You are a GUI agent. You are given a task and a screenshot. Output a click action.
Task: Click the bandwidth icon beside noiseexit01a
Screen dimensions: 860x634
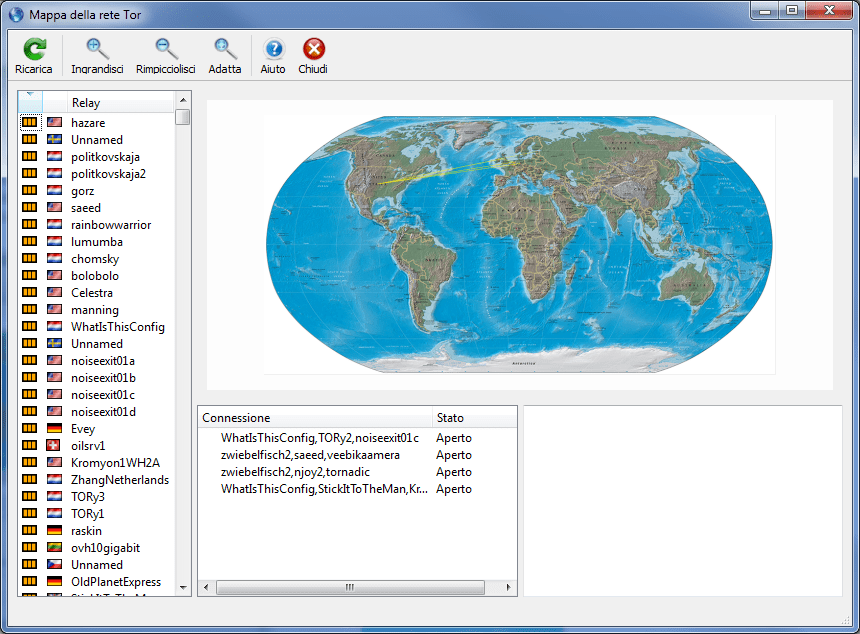(x=30, y=360)
